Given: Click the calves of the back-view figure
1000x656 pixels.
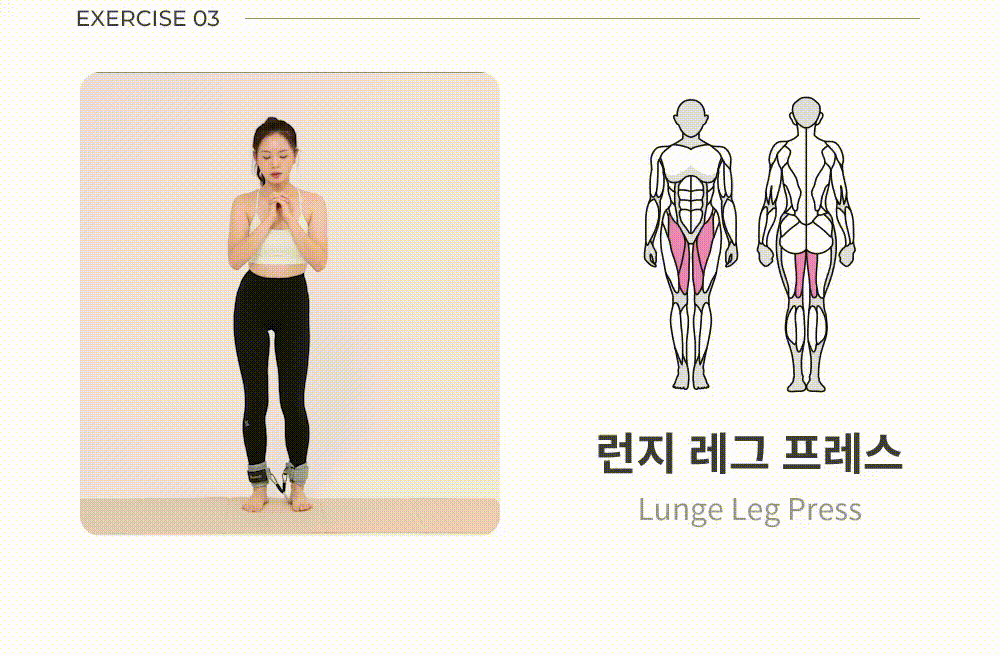Looking at the screenshot, I should coord(806,328).
